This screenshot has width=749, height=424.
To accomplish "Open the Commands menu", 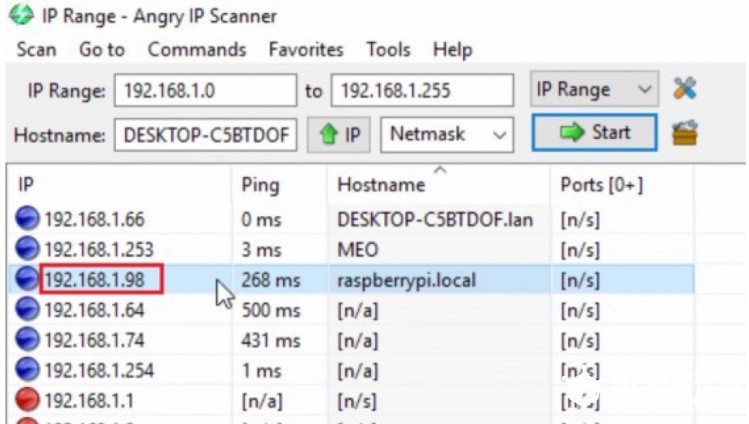I will (197, 50).
